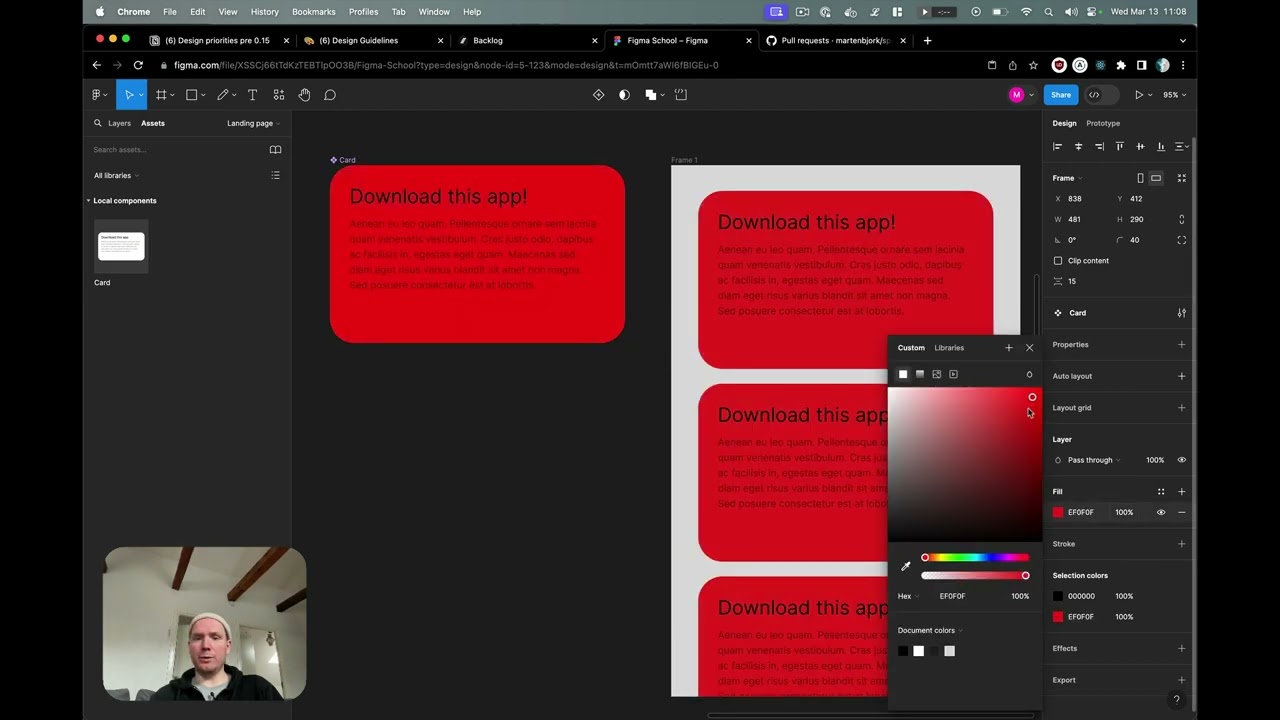The image size is (1280, 720).
Task: Click the X position field 838
Action: tap(1081, 199)
